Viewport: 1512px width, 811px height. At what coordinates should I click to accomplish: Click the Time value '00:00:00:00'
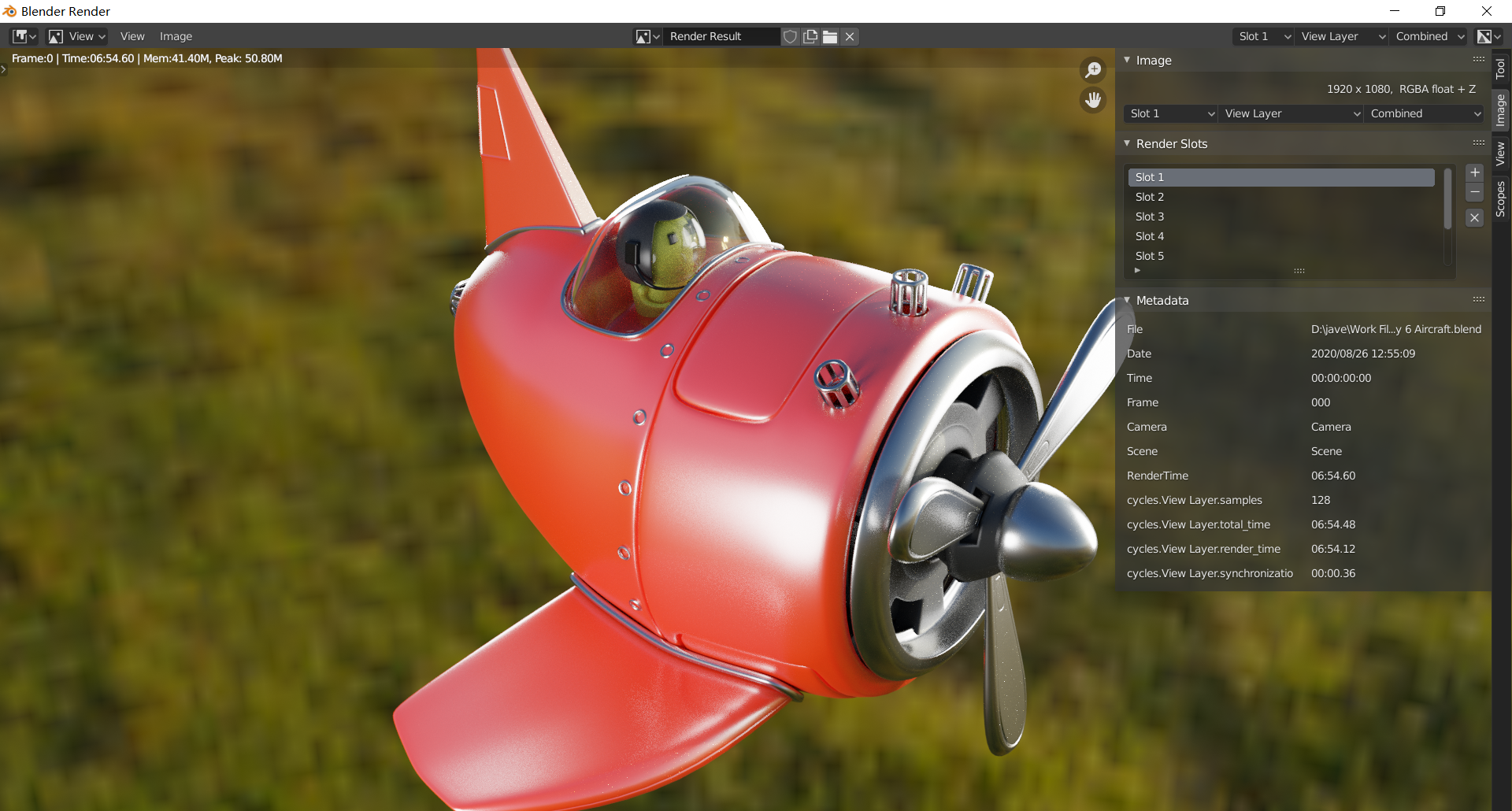[x=1341, y=378]
